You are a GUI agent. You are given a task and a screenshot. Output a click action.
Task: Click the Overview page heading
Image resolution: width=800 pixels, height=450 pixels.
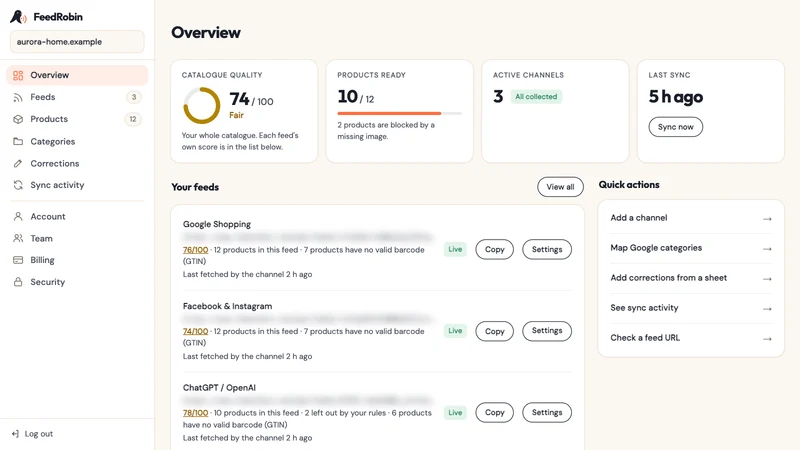click(206, 33)
